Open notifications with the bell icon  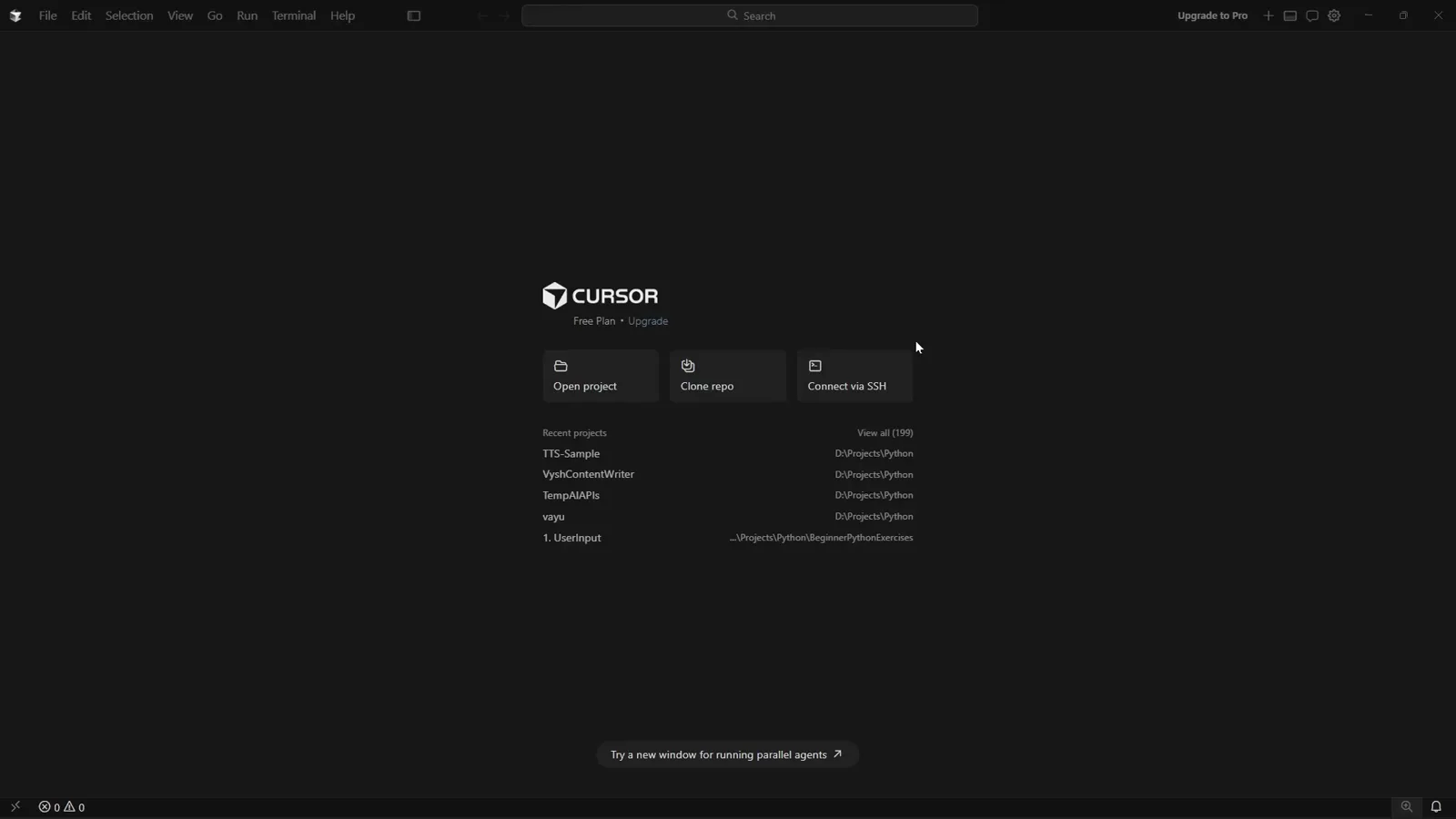[1436, 806]
